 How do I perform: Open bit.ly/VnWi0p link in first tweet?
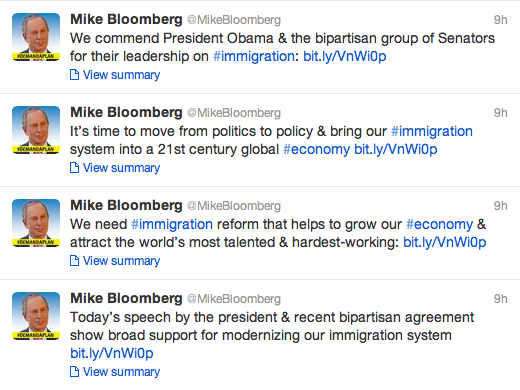pyautogui.click(x=345, y=56)
